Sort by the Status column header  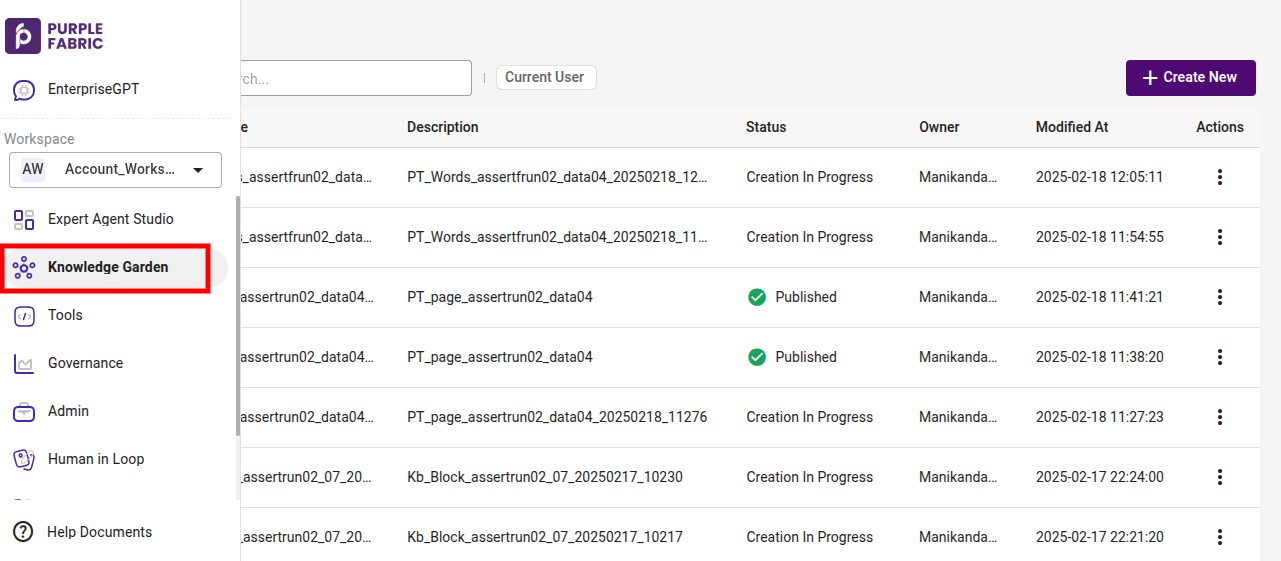coord(766,127)
